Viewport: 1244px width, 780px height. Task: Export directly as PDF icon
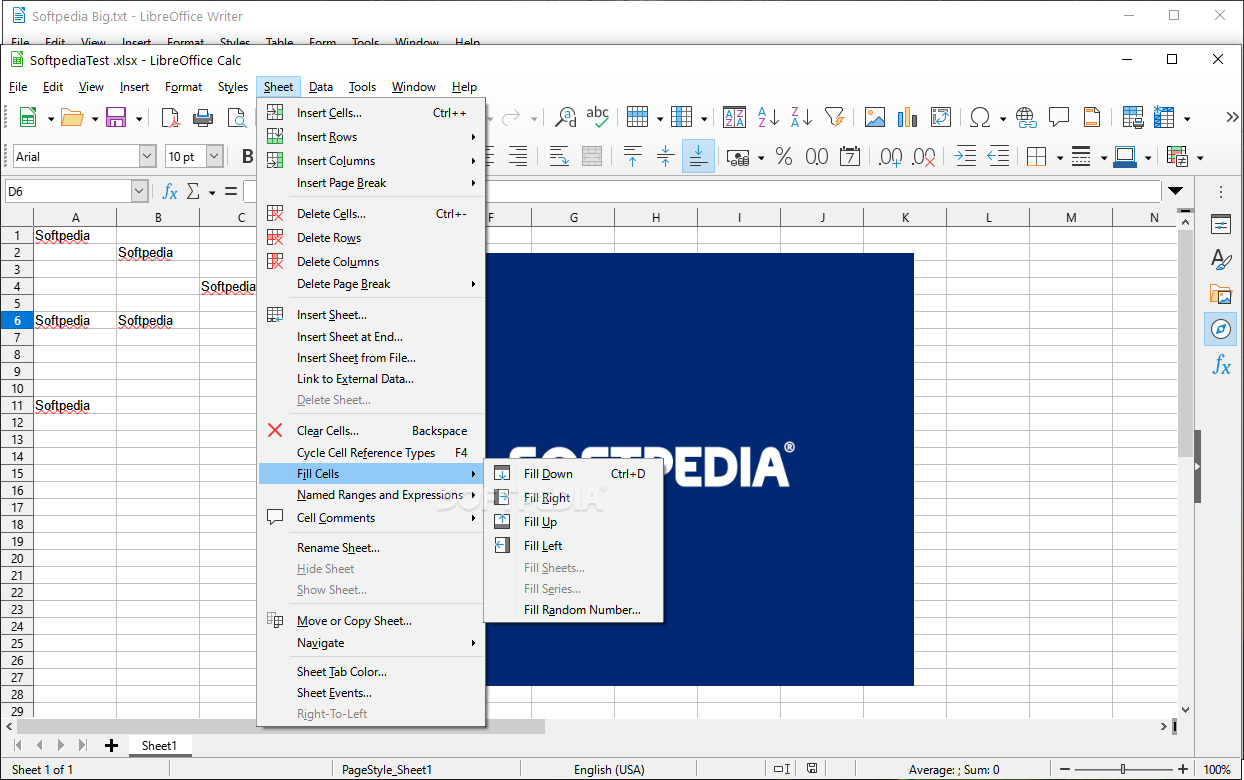[170, 118]
